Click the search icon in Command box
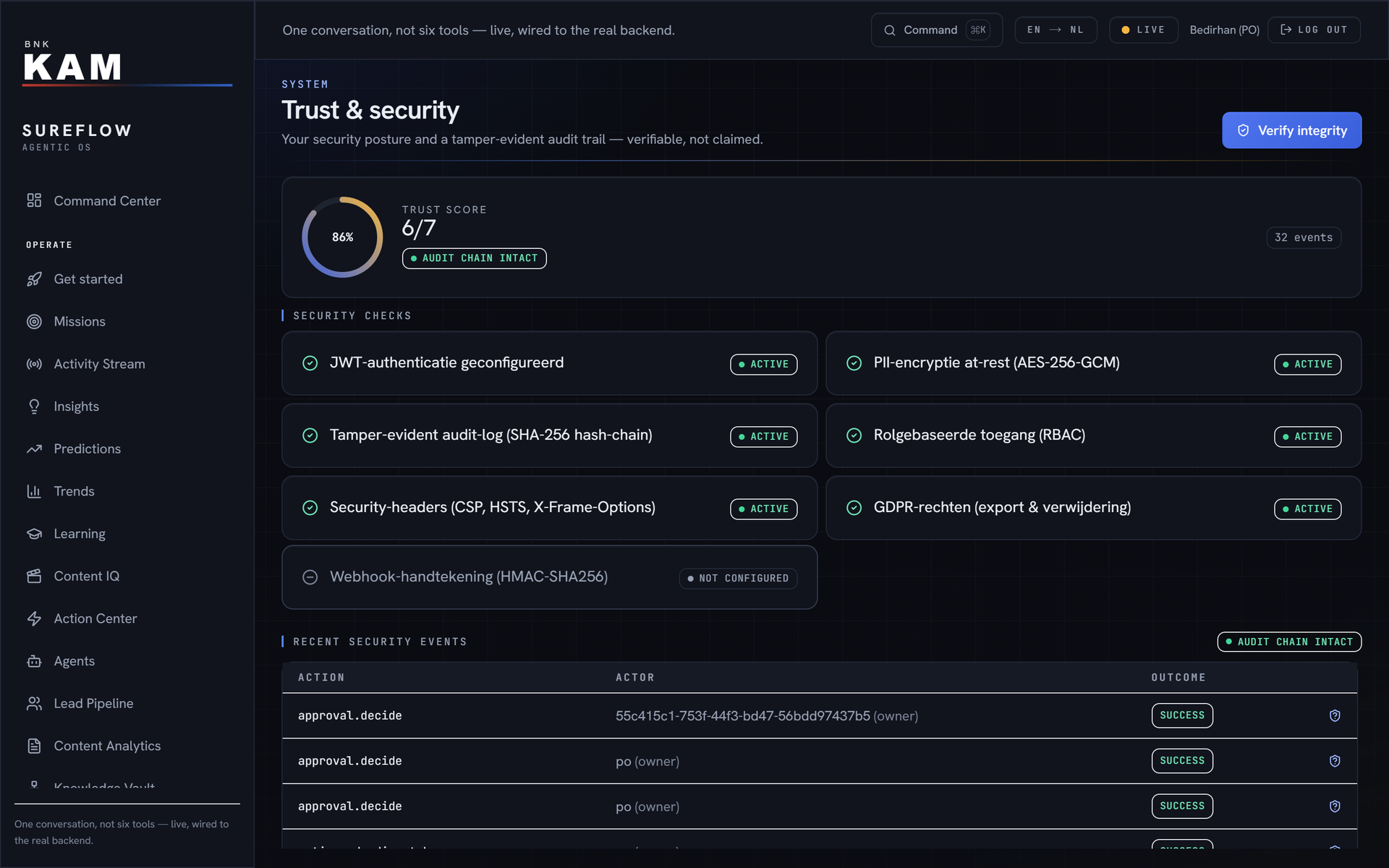Screen dimensions: 1389x868 click(890, 30)
